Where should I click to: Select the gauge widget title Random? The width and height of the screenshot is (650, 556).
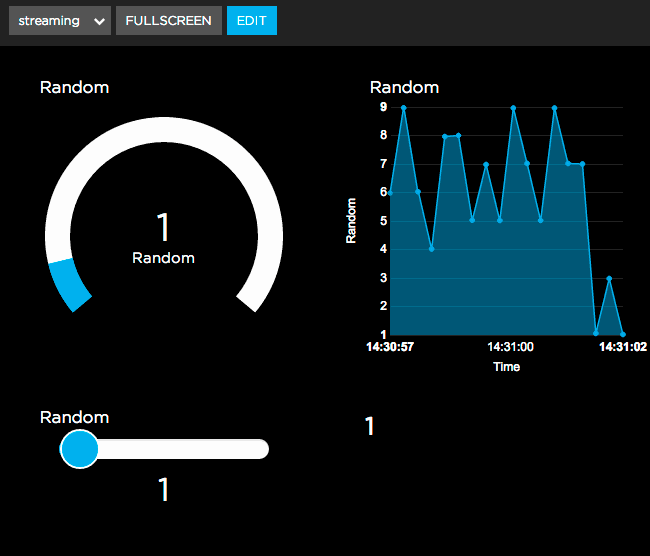tap(74, 87)
